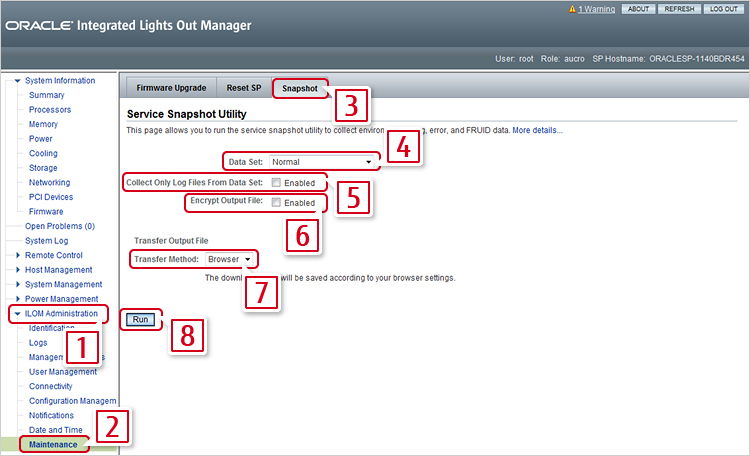Open Open Problems (0)
This screenshot has height=456, width=750.
[x=60, y=226]
